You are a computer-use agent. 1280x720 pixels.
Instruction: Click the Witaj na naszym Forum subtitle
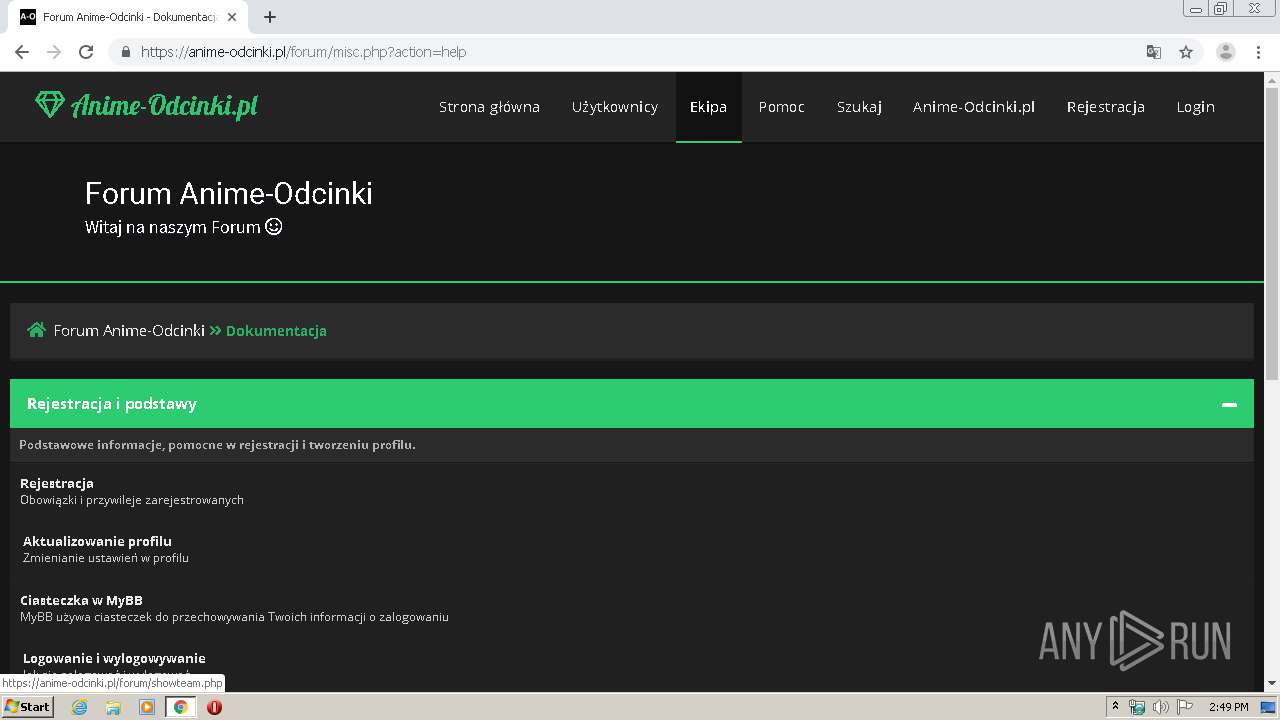click(x=184, y=227)
